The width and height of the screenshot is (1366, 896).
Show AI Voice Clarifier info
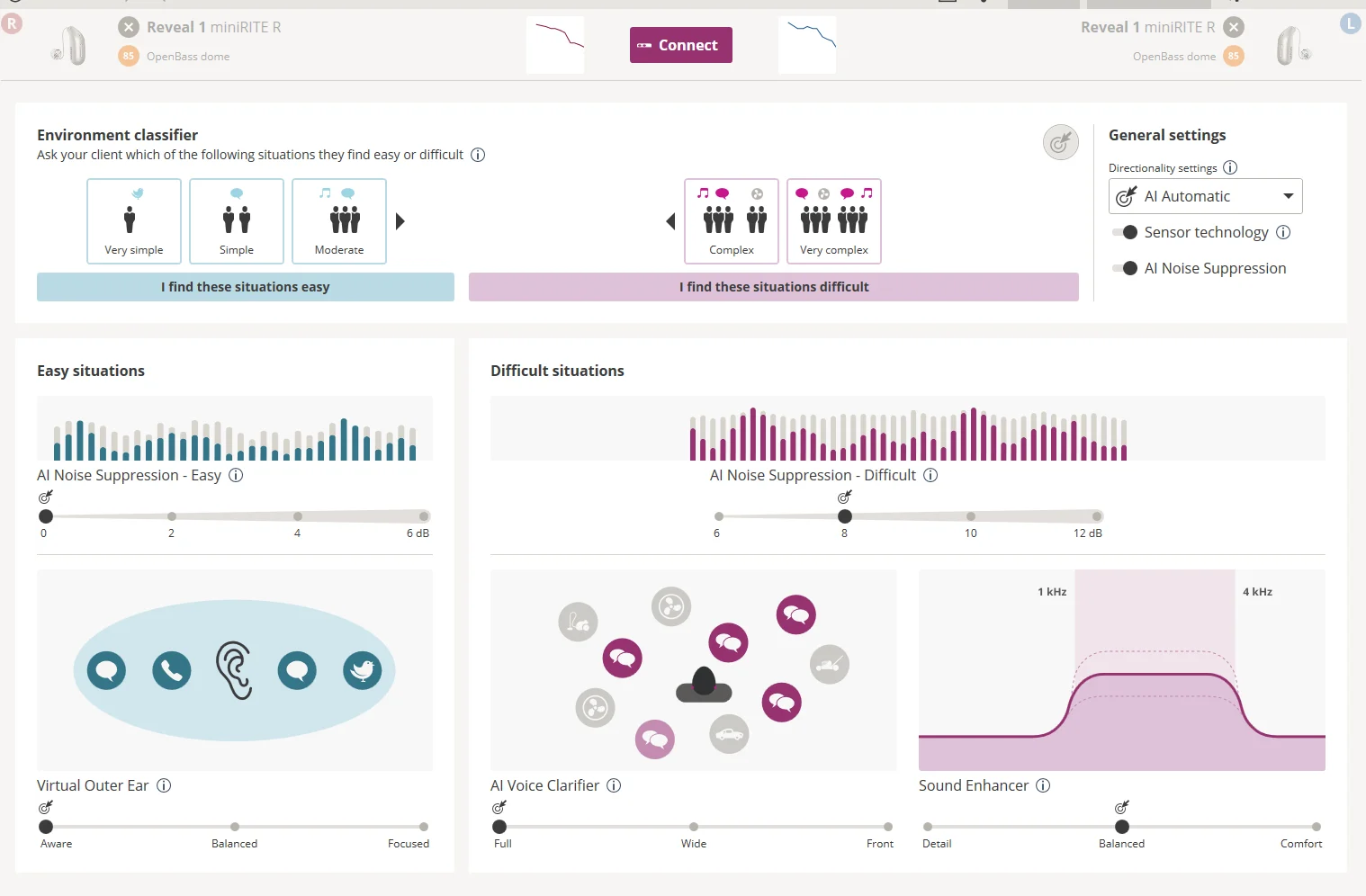pyautogui.click(x=614, y=785)
